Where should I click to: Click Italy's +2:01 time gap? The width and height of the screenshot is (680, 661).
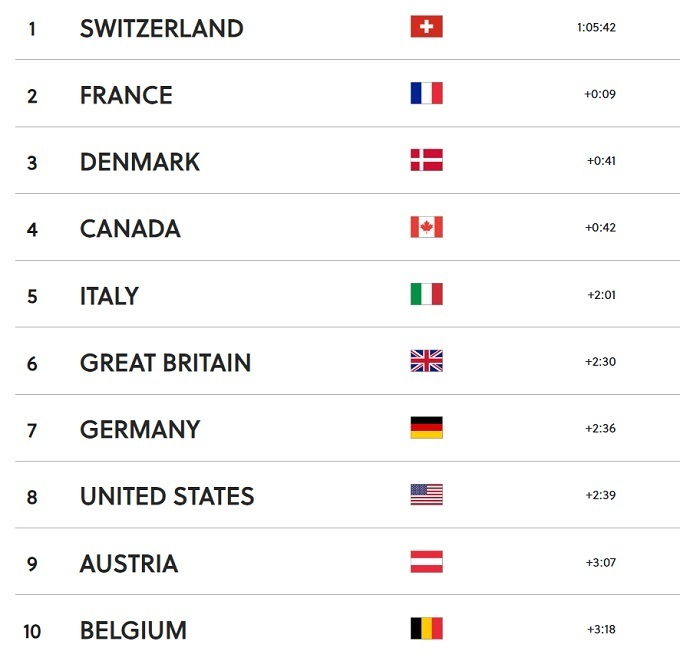(x=601, y=295)
